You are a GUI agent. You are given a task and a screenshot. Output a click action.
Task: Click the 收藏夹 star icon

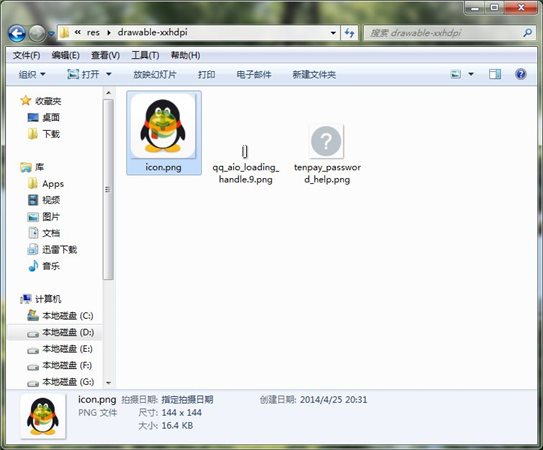coord(26,101)
